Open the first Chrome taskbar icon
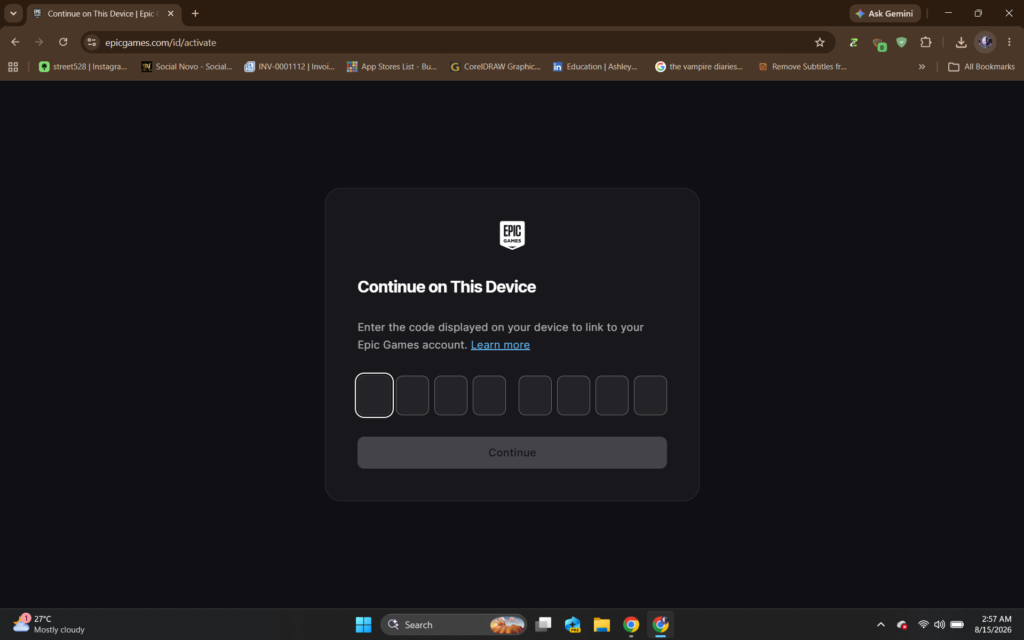 point(631,624)
